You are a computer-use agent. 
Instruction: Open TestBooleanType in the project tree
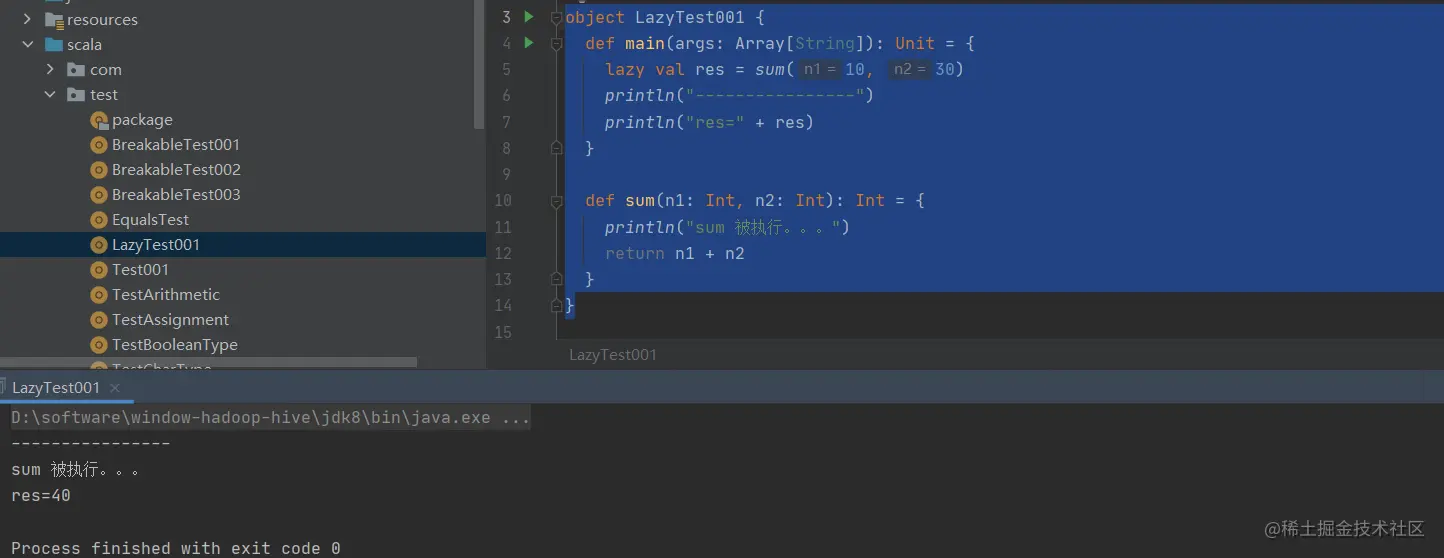175,345
